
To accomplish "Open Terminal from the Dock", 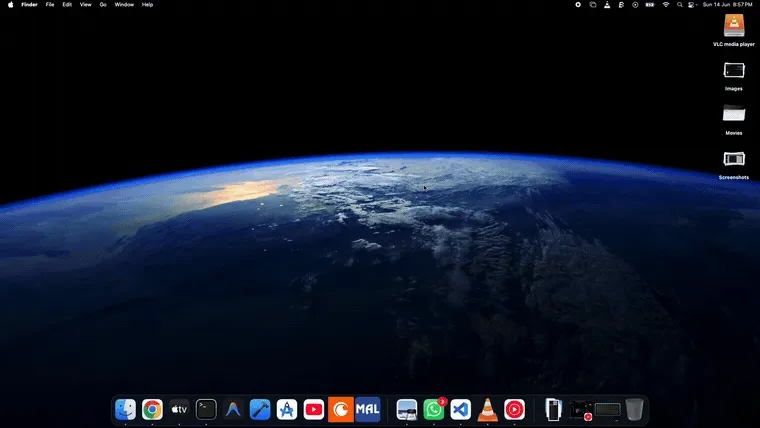I will pyautogui.click(x=206, y=410).
